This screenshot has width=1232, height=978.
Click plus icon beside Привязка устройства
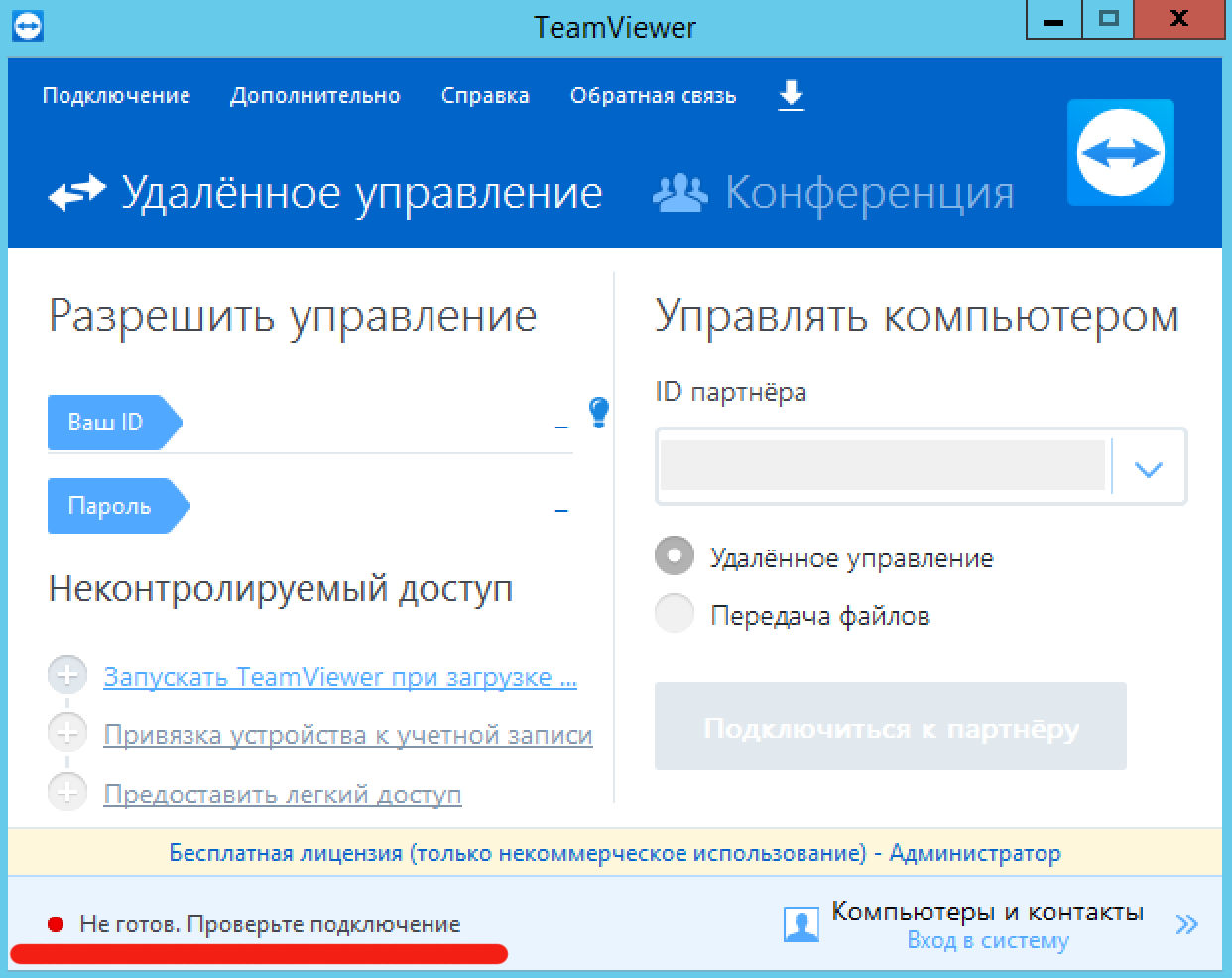coord(66,733)
